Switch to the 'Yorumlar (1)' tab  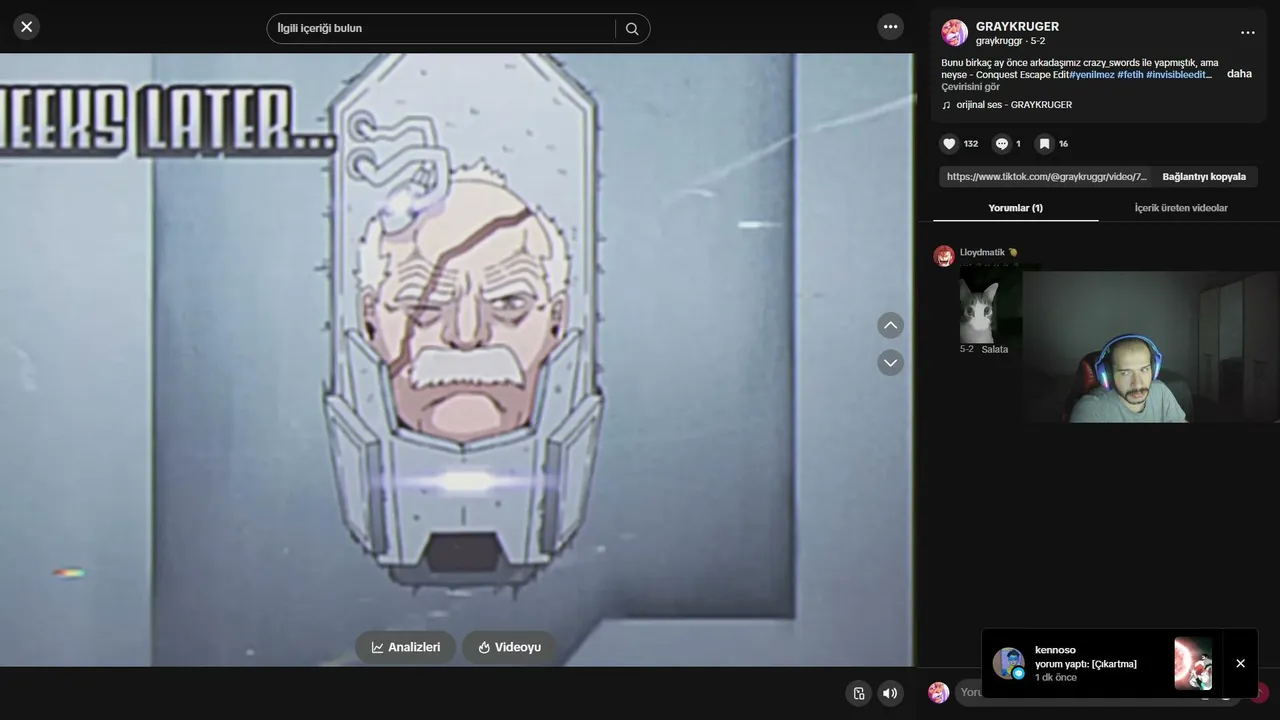coord(1015,208)
